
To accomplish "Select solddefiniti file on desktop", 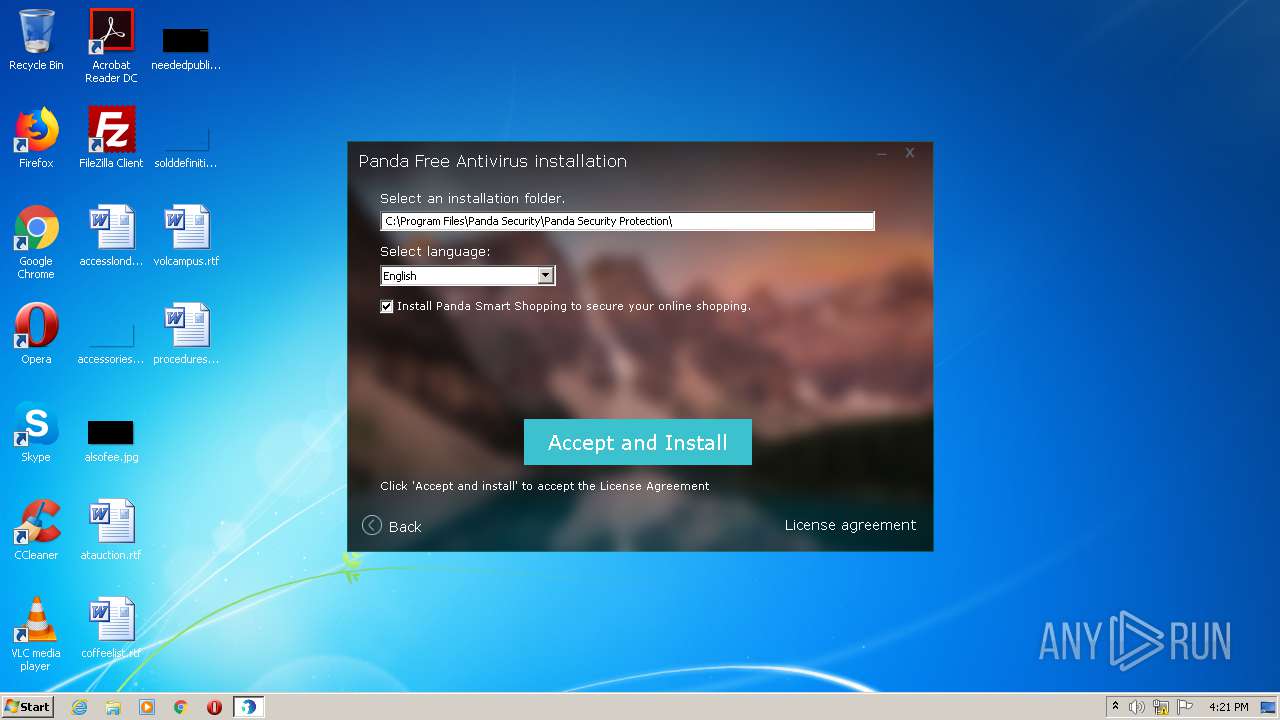I will [186, 146].
